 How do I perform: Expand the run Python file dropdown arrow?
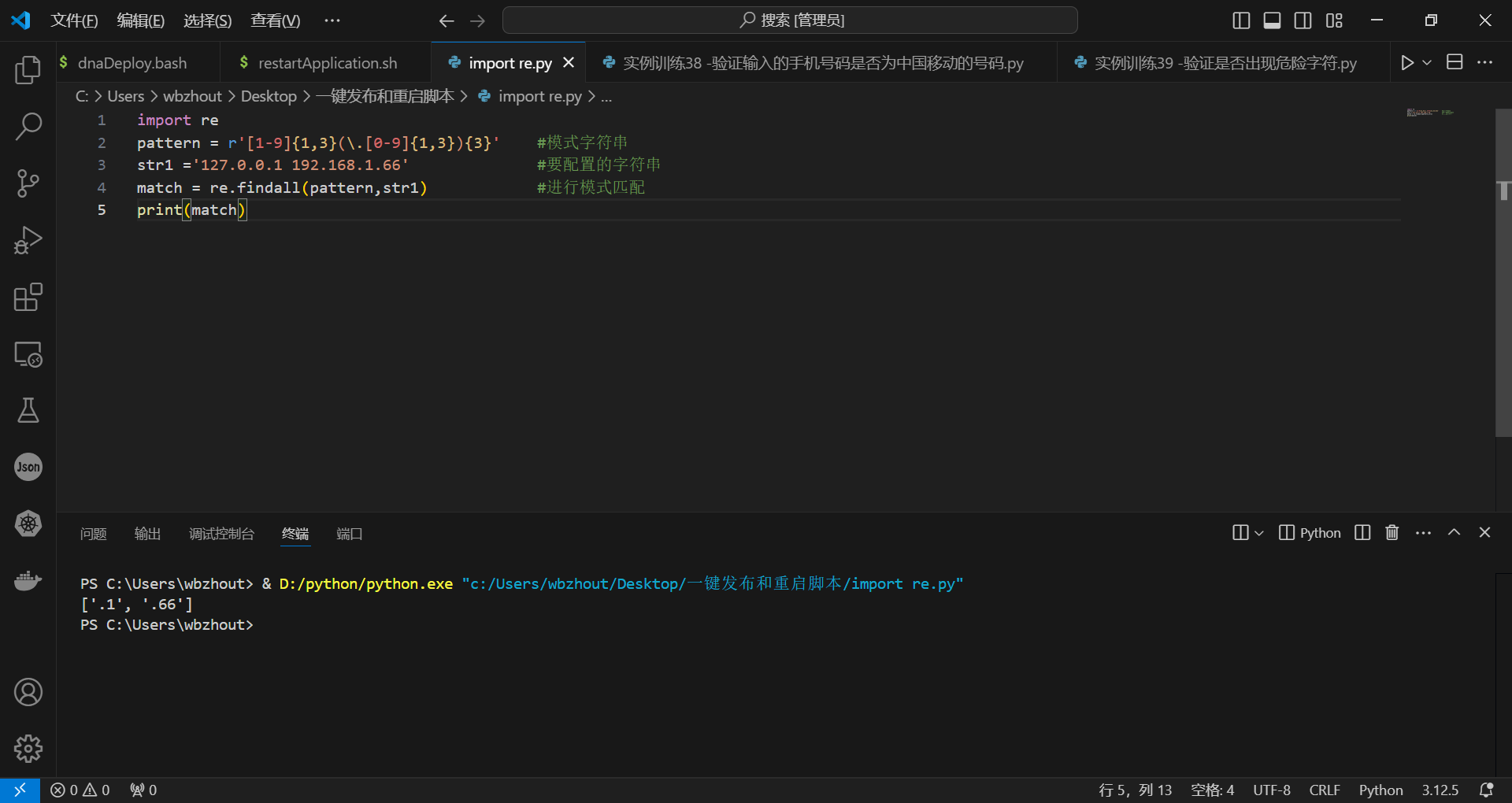point(1427,63)
